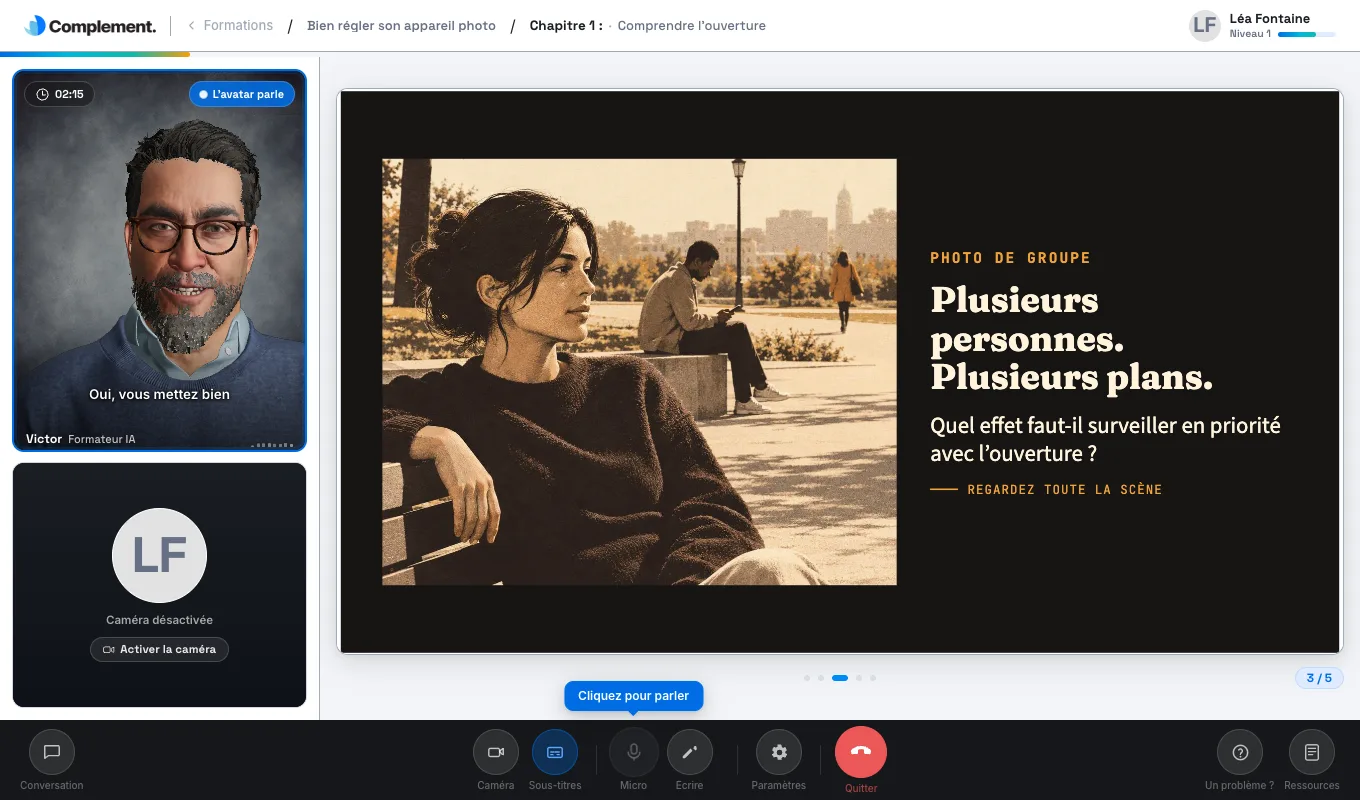Screen dimensions: 1360x800
Task: Open the Ecrire pencil tool
Action: (x=689, y=752)
